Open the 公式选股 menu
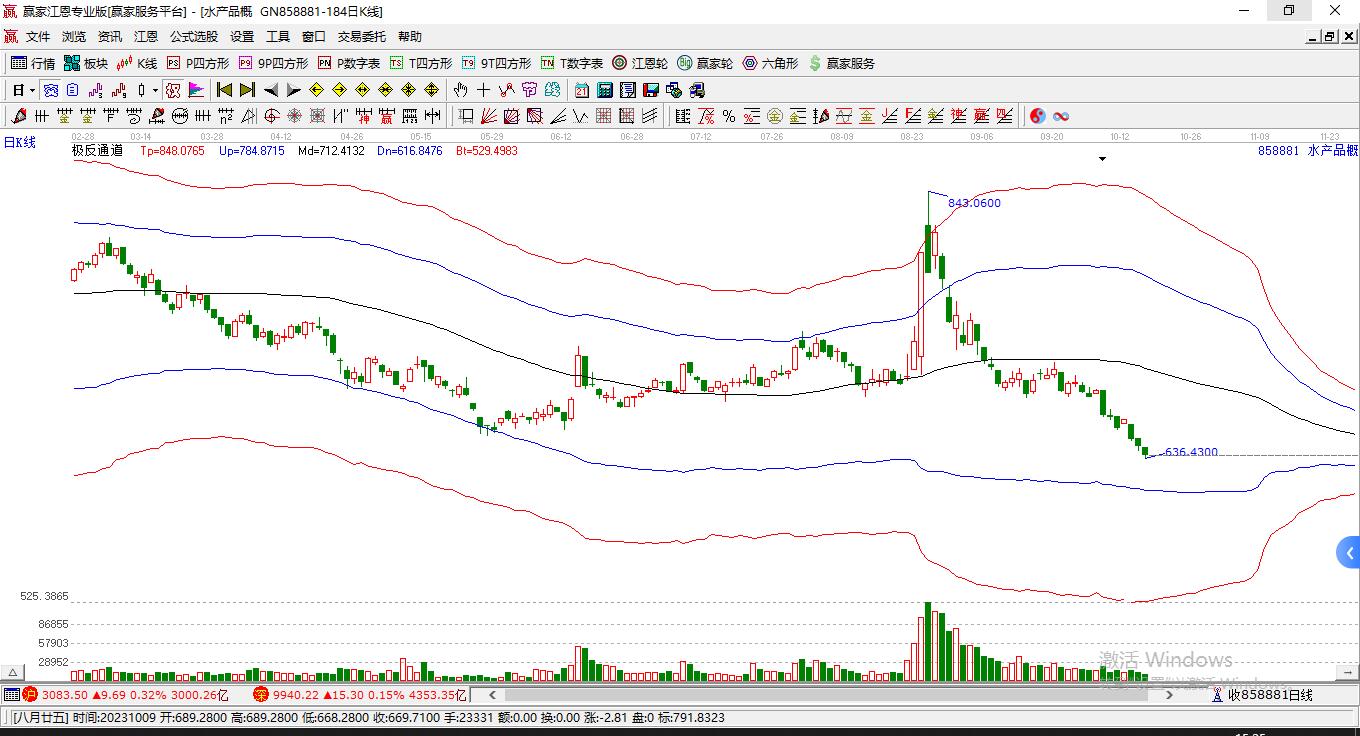Viewport: 1360px width, 736px height. pos(194,37)
